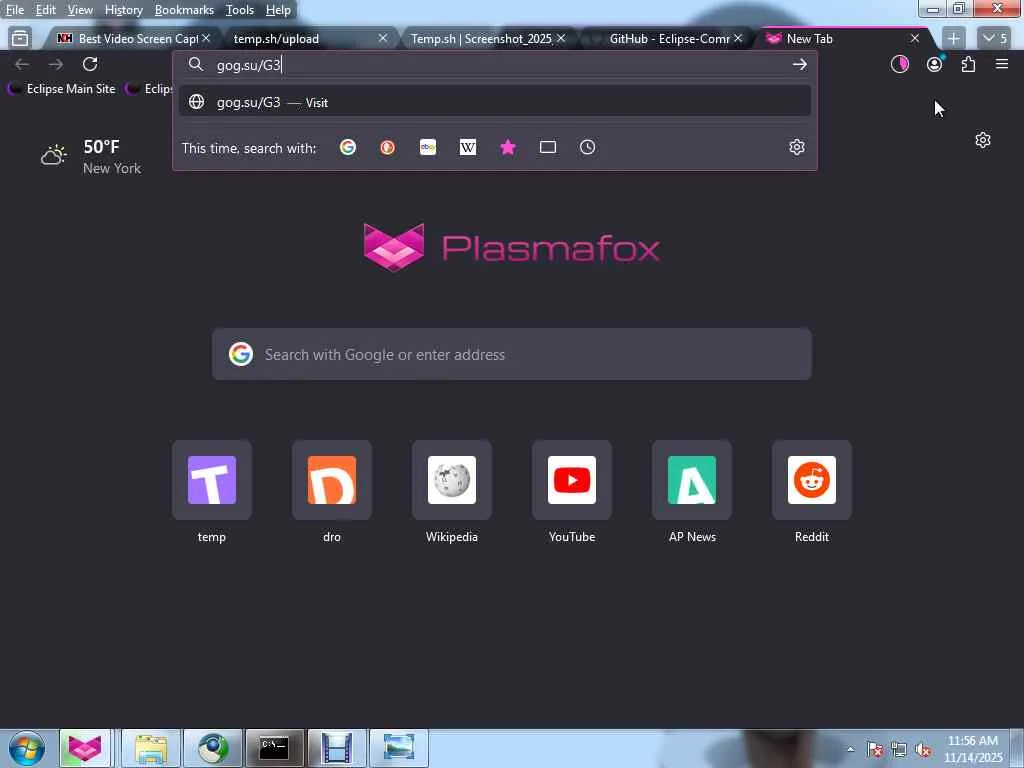The image size is (1024, 768).
Task: Open the Edit menu
Action: (x=45, y=10)
